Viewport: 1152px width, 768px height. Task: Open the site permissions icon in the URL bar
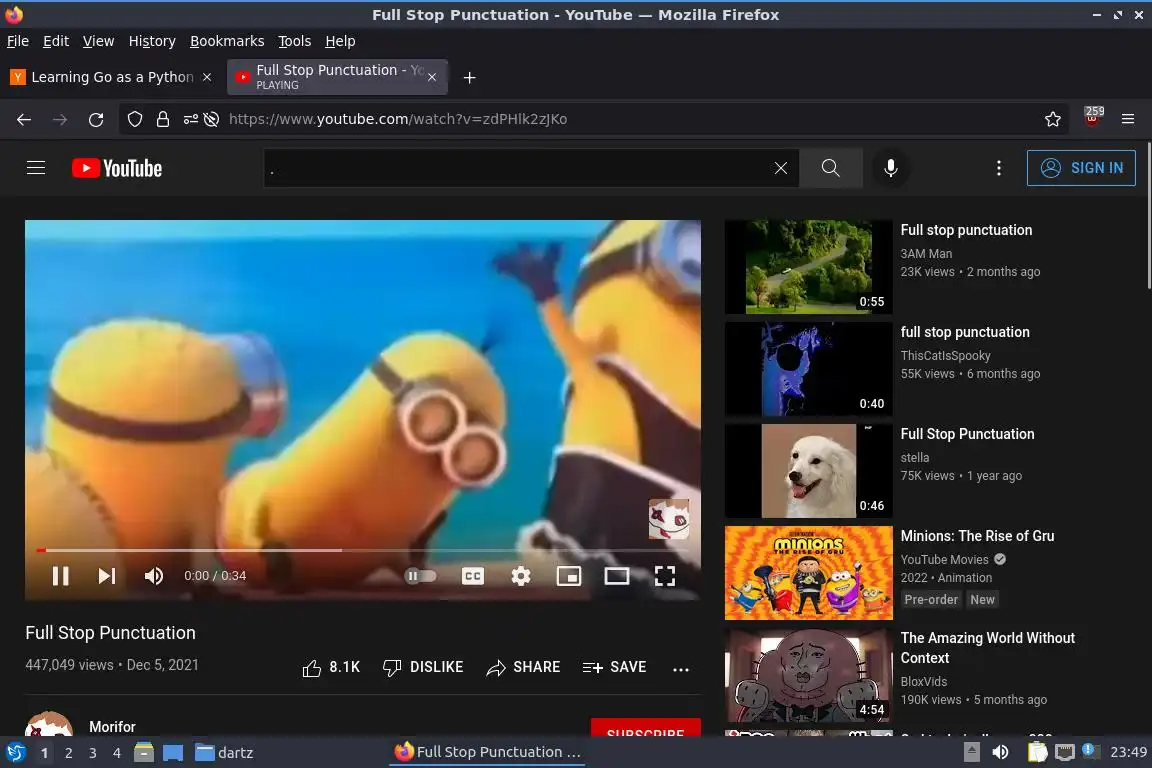[190, 119]
